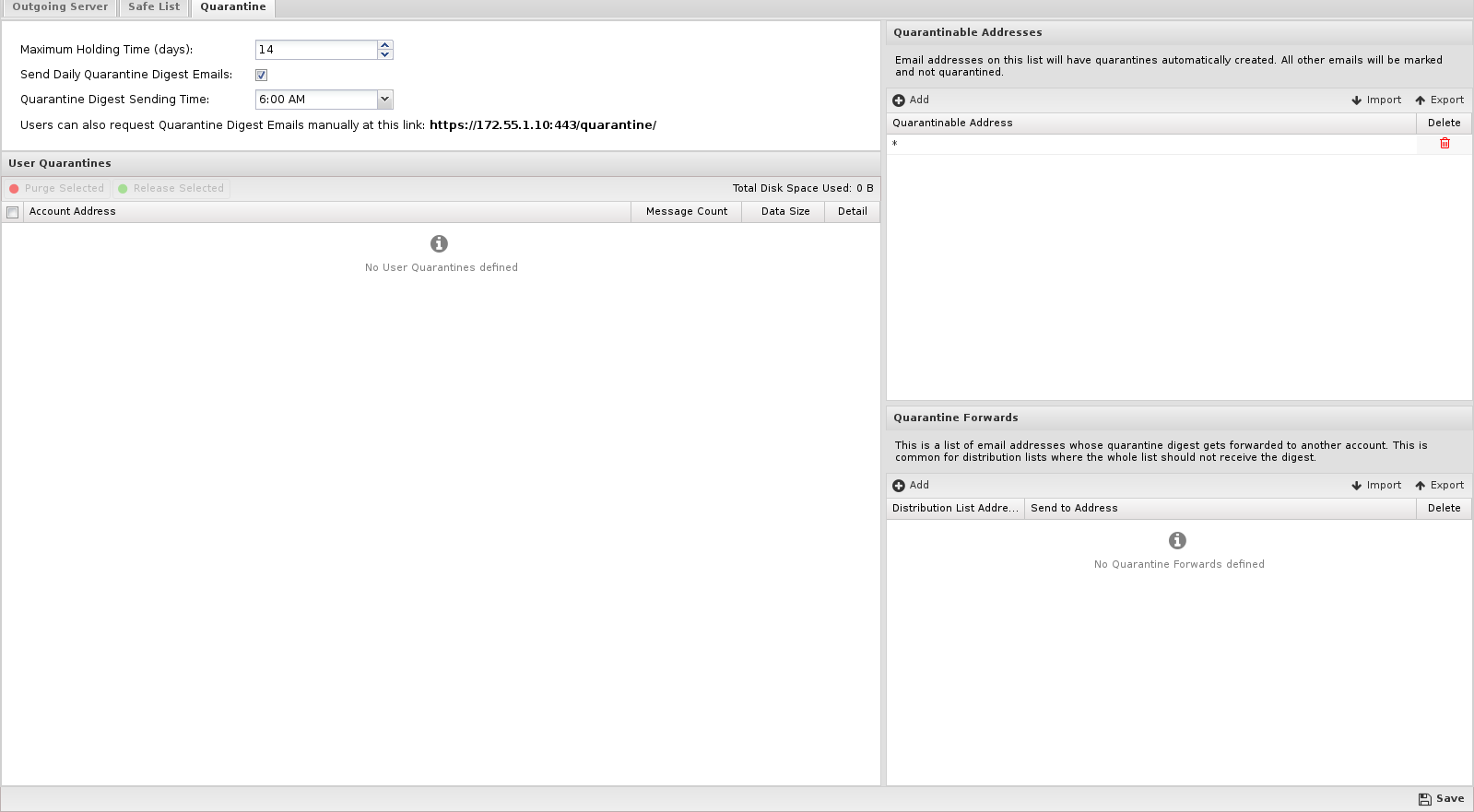Click the Distribution List Address column header

(956, 508)
